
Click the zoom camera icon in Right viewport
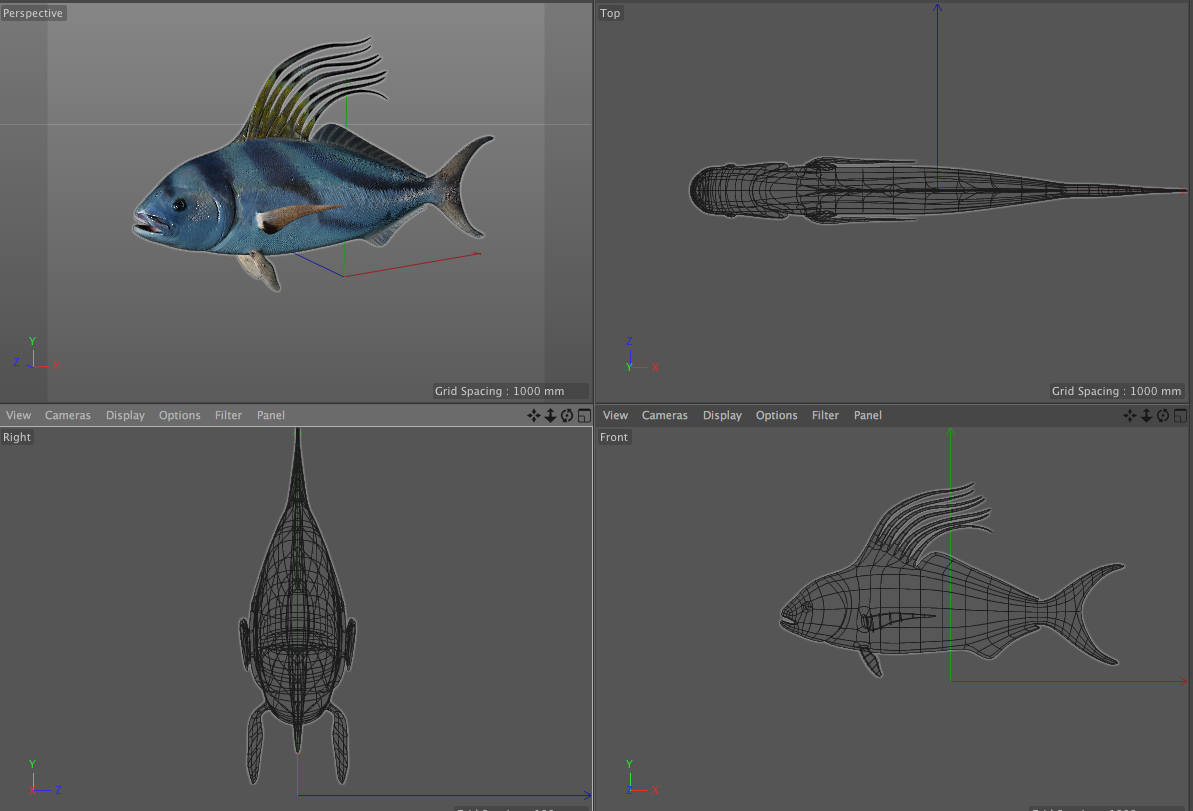[x=550, y=415]
